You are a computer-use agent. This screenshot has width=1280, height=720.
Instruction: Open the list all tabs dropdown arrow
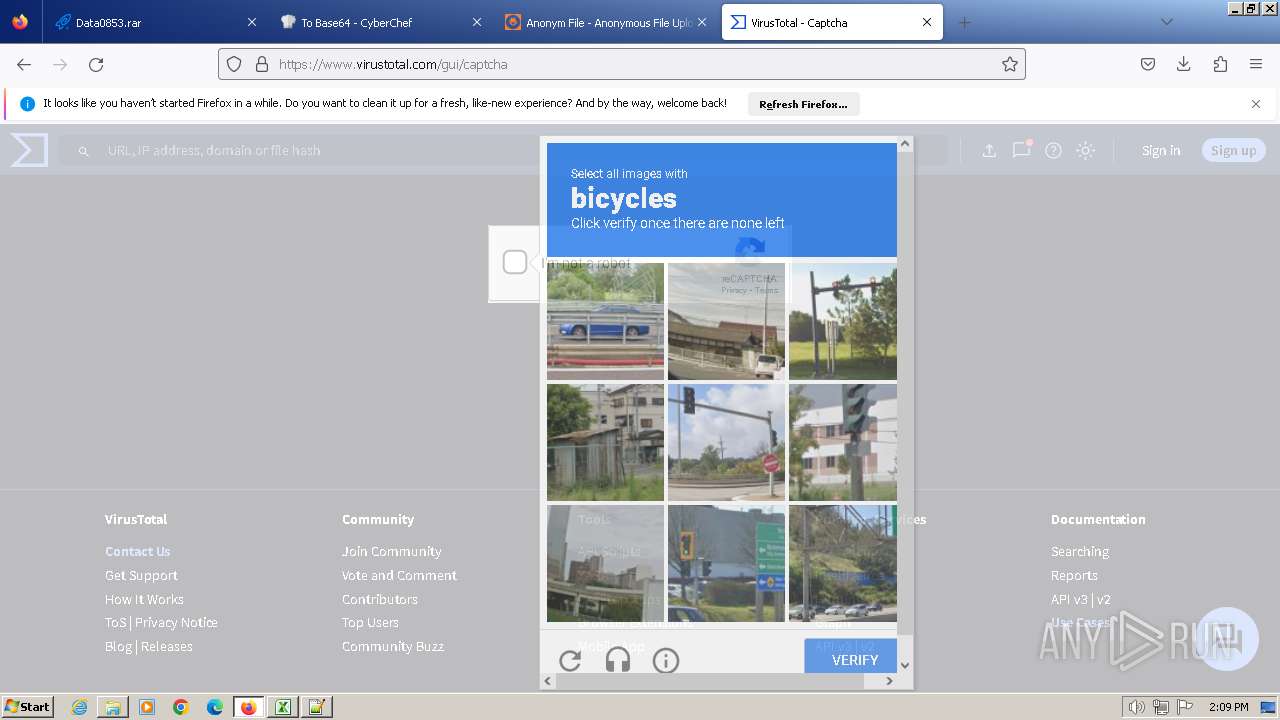1166,22
